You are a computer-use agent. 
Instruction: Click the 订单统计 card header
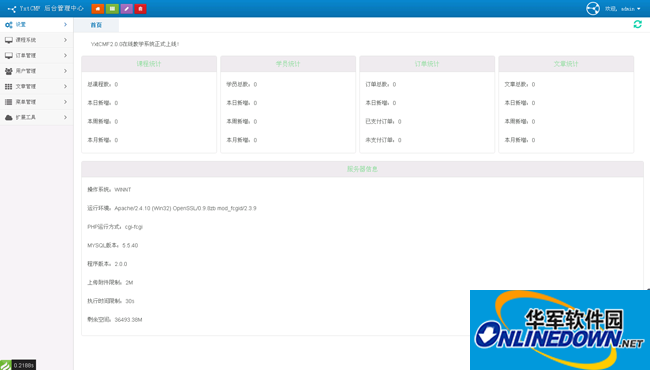click(427, 64)
